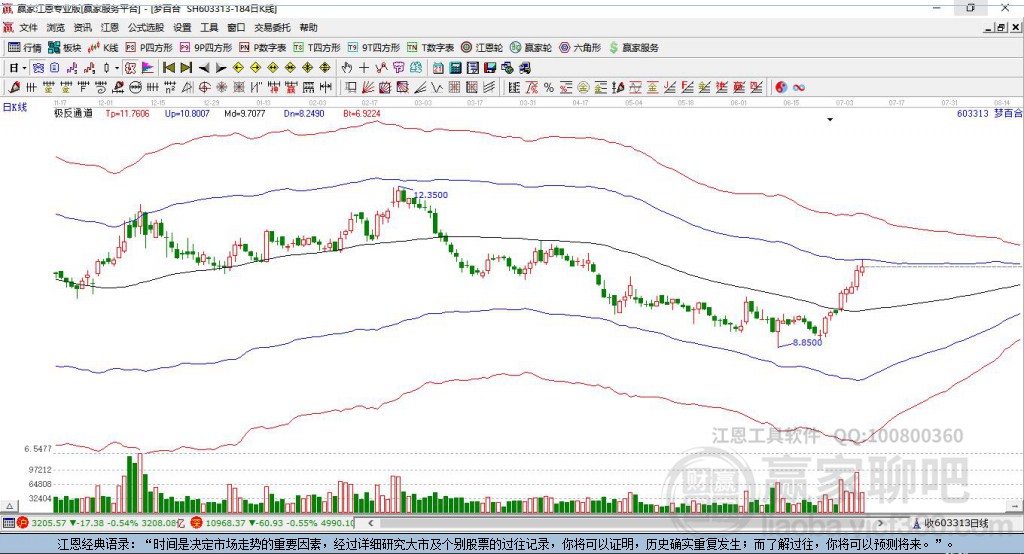Open the P数字表 tool
The image size is (1024, 554).
[x=263, y=48]
